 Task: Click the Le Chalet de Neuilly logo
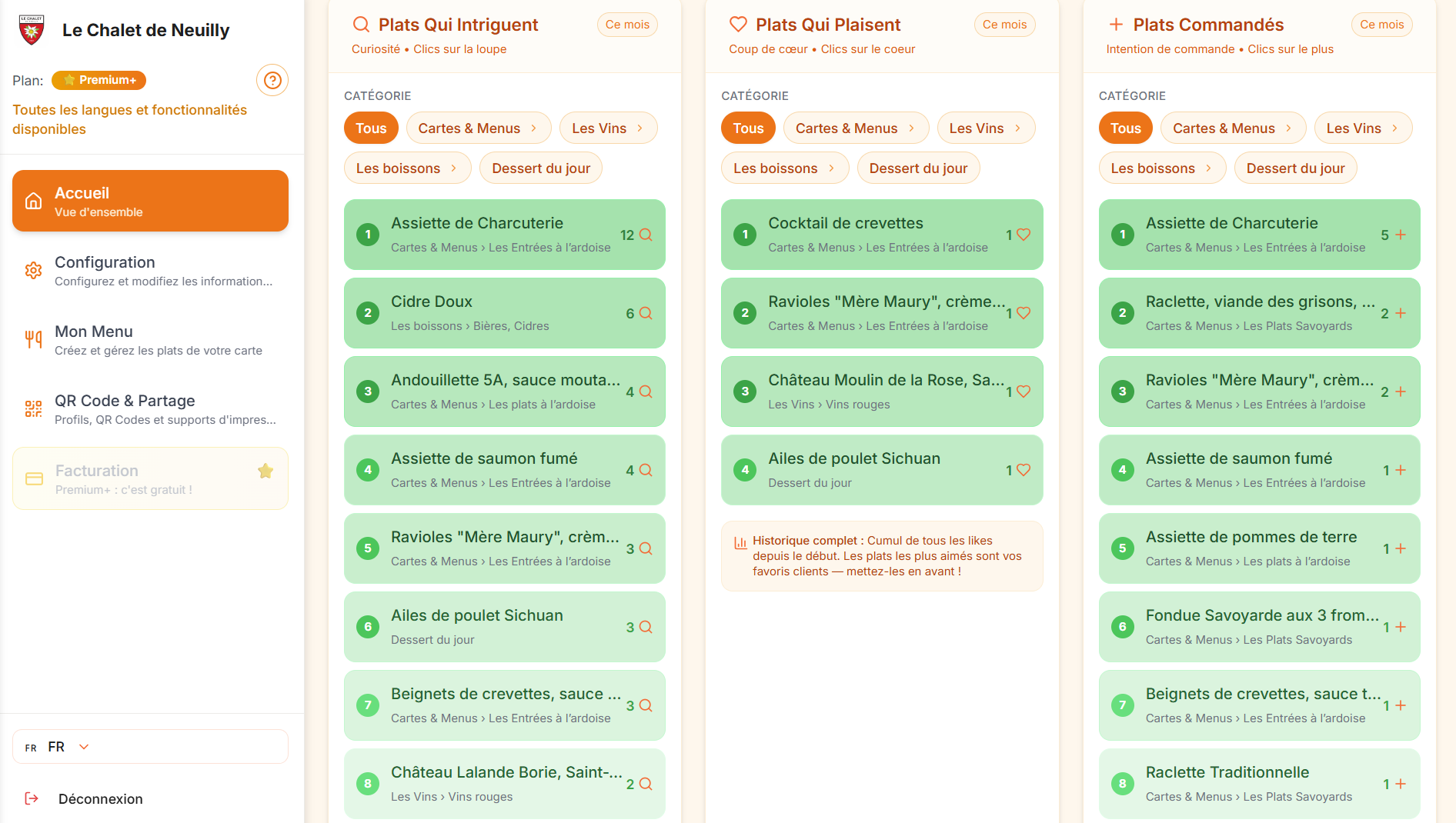32,30
